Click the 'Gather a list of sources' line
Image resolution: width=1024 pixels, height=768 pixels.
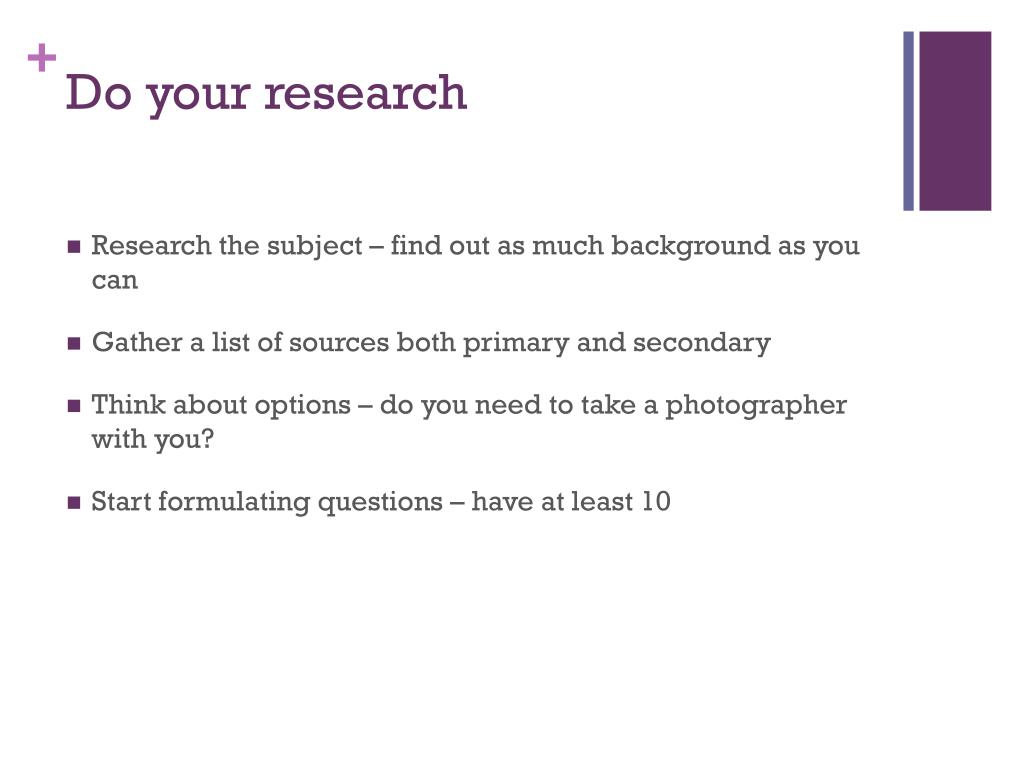[431, 343]
